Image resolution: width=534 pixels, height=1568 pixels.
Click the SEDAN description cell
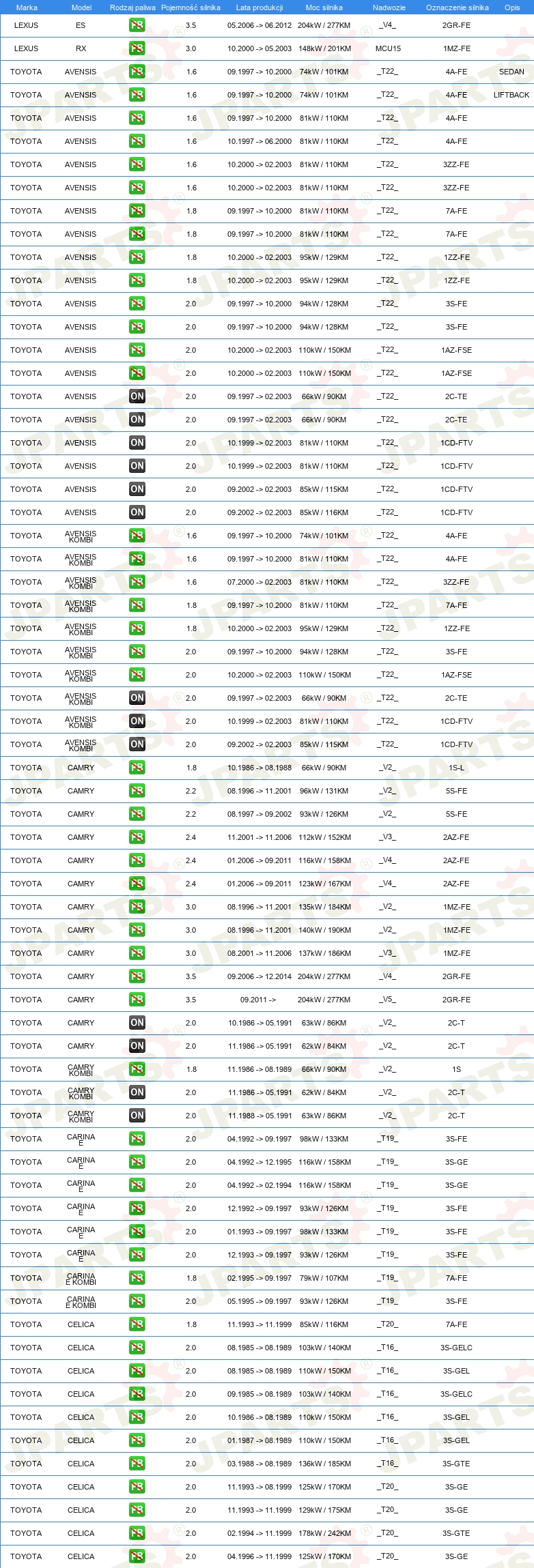click(511, 72)
